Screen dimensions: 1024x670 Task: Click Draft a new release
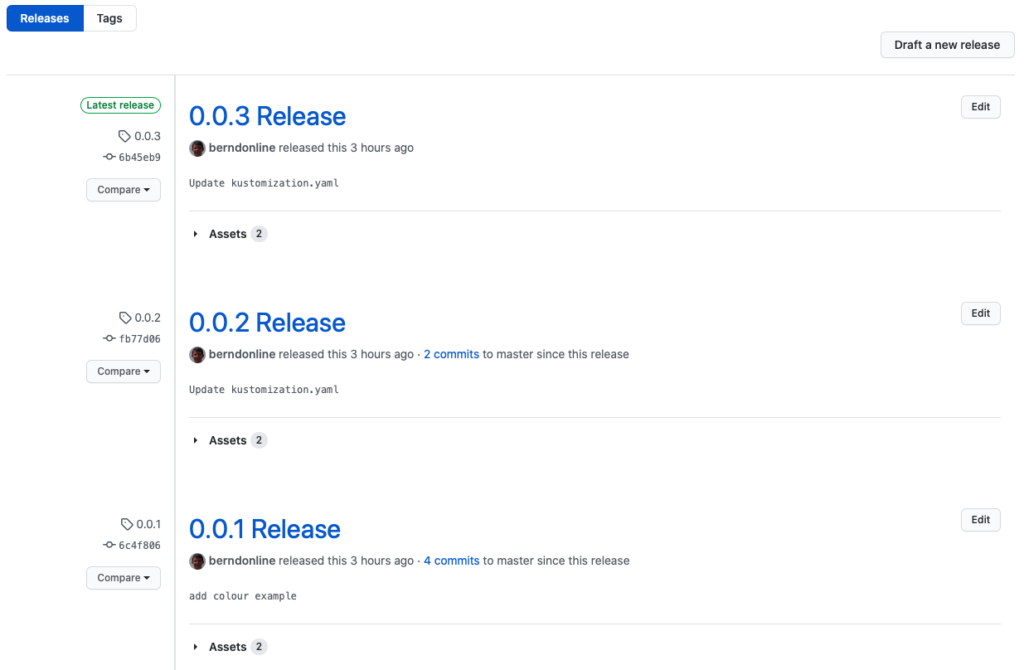[x=946, y=44]
